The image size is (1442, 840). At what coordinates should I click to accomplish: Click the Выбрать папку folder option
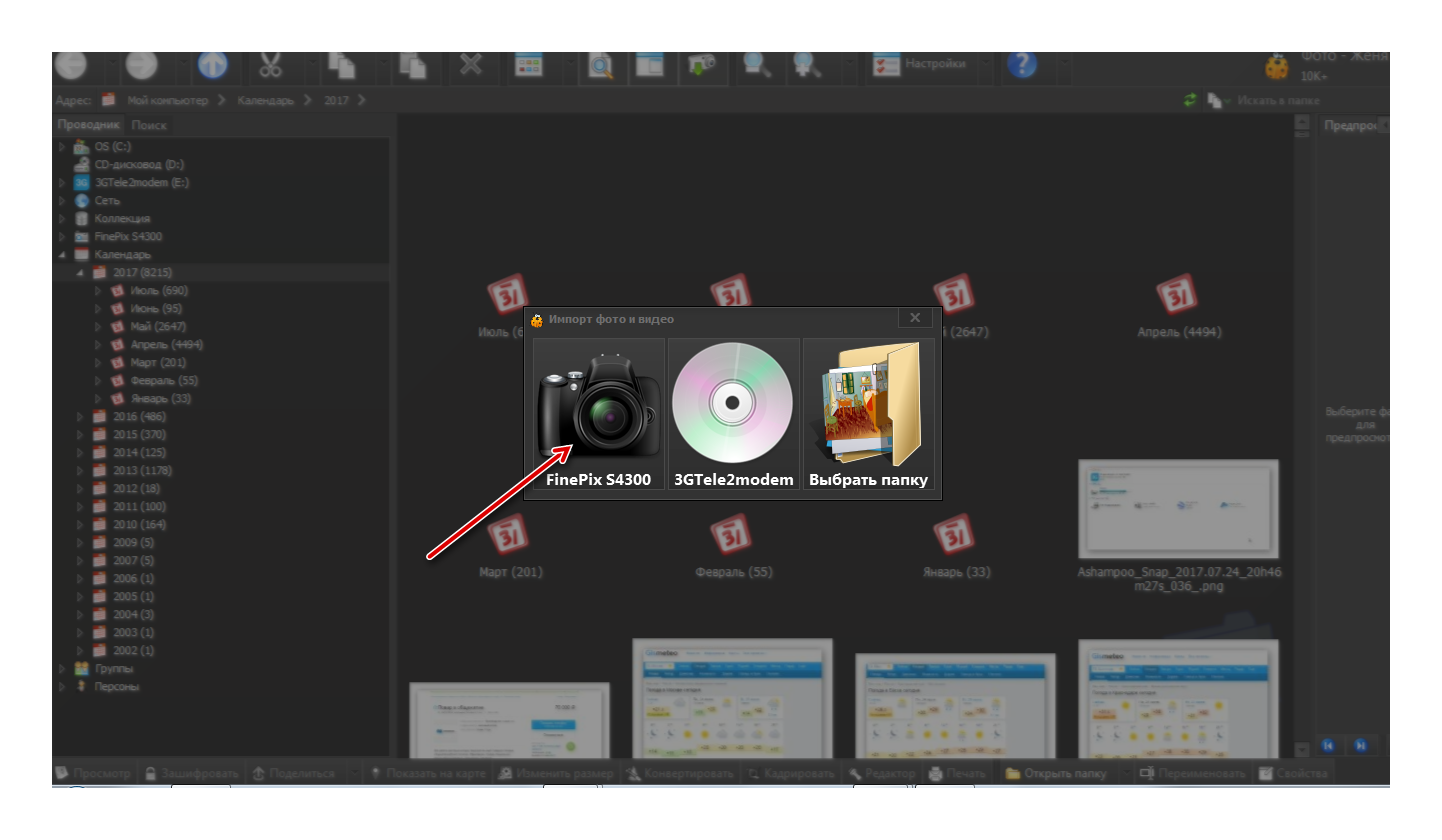868,416
